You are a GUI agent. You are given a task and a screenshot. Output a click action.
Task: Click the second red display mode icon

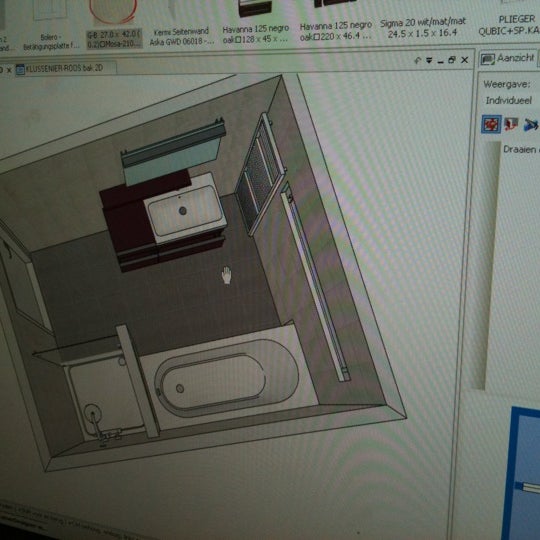coord(511,124)
